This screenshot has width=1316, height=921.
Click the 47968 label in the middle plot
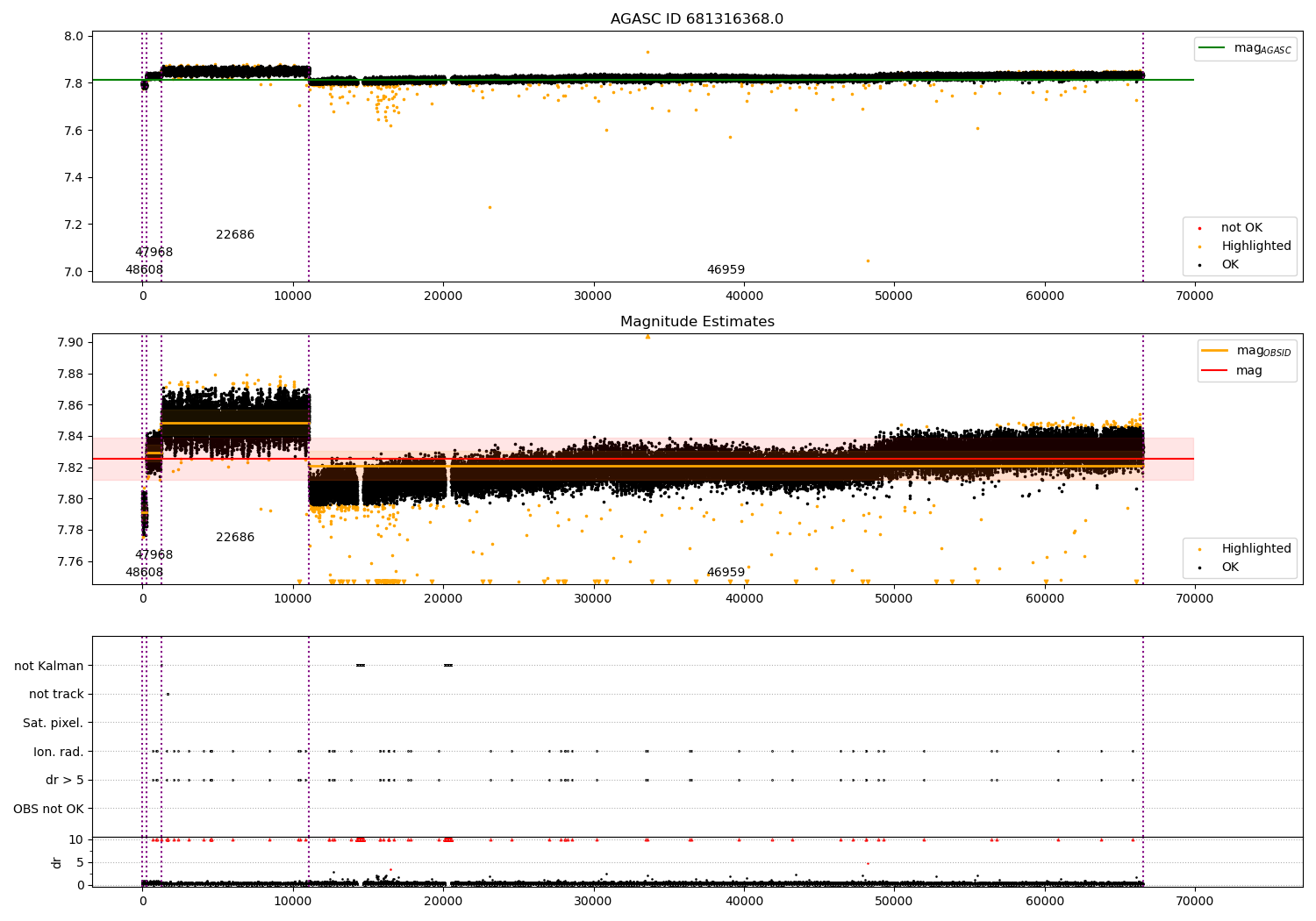(154, 555)
